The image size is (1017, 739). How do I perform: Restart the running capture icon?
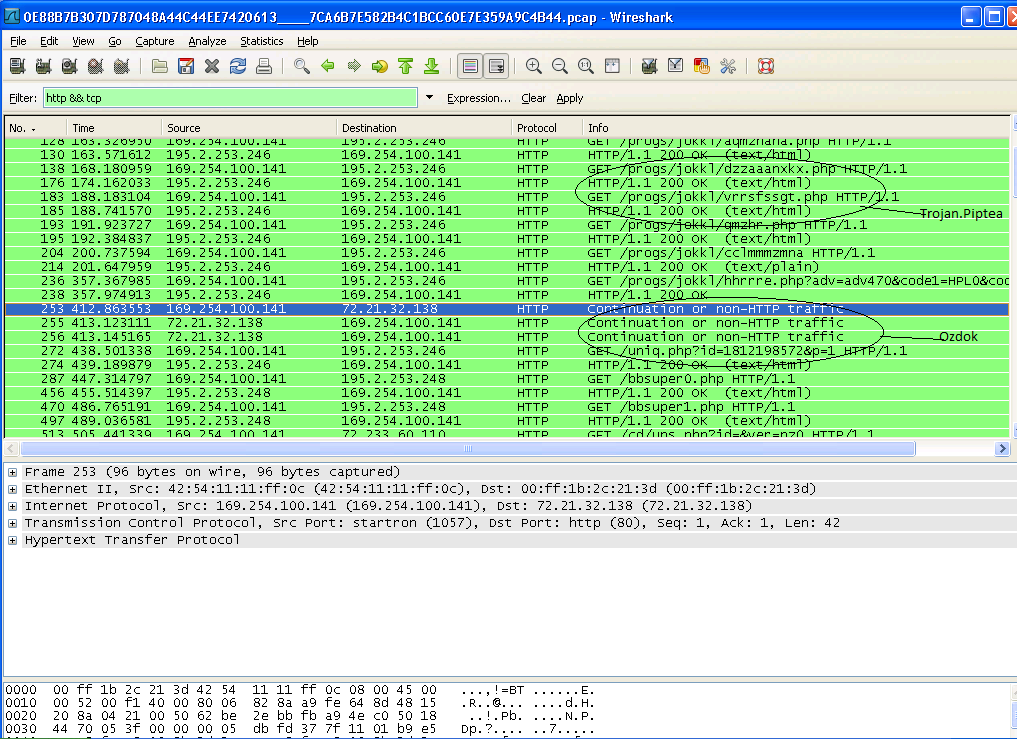tap(121, 66)
